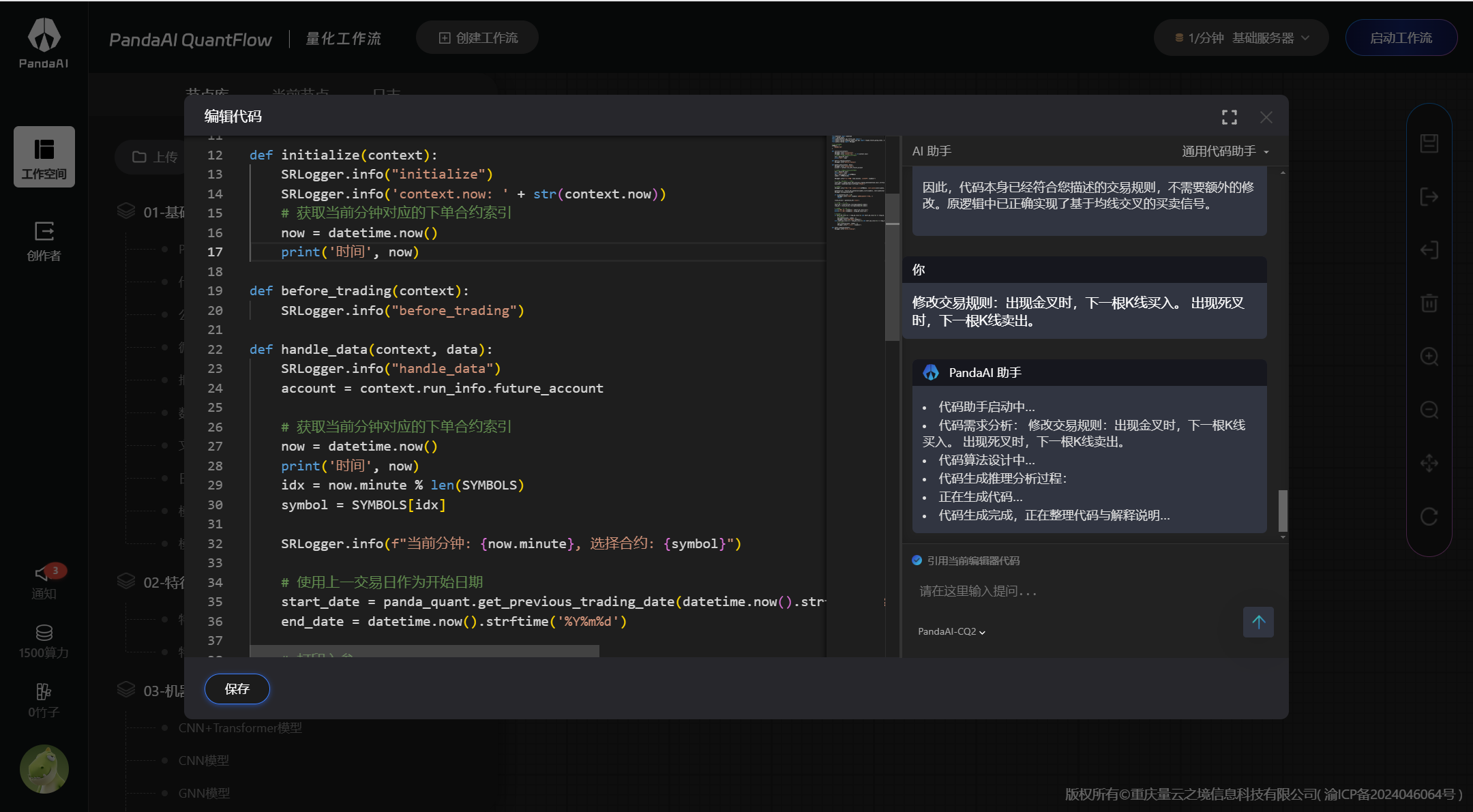Click line 22 def handle_data(context, data)
Image resolution: width=1473 pixels, height=812 pixels.
pyautogui.click(x=371, y=349)
